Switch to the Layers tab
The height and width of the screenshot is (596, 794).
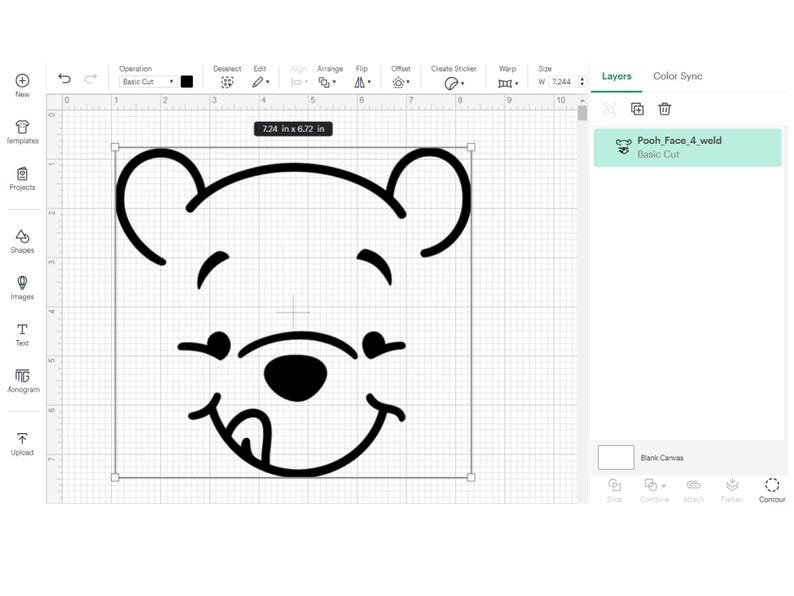616,76
